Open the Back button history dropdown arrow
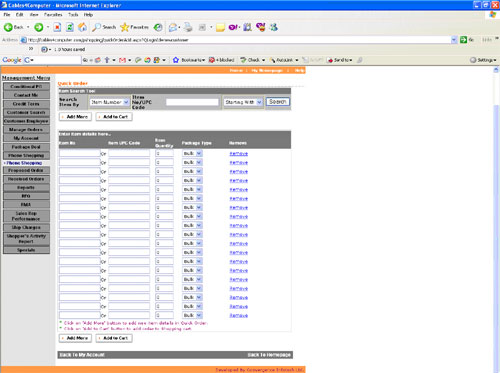The height and width of the screenshot is (373, 500). pyautogui.click(x=28, y=27)
